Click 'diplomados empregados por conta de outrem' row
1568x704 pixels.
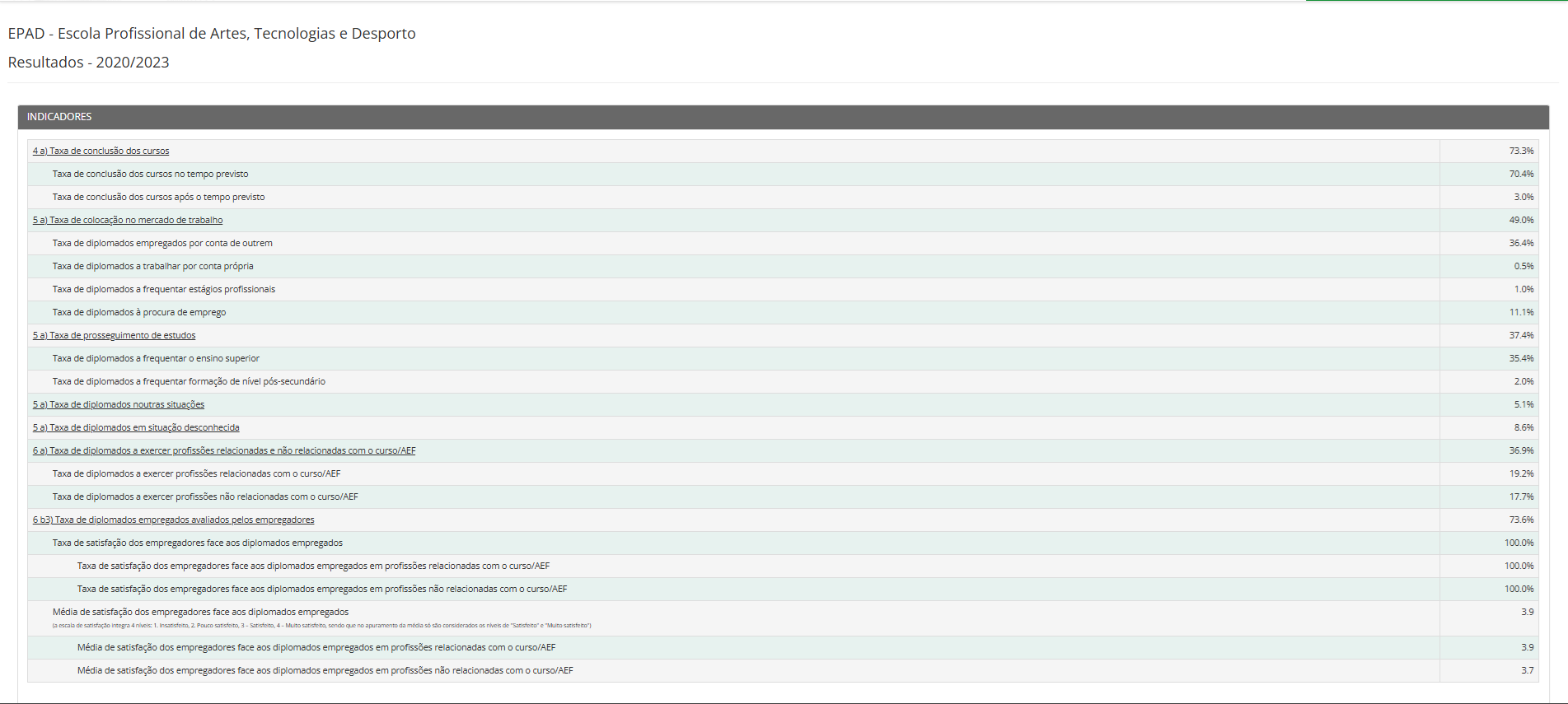[162, 243]
